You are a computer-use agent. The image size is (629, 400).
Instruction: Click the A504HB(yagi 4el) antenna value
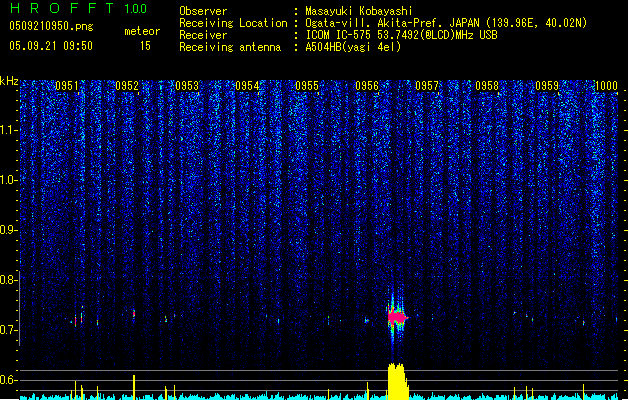click(x=353, y=47)
